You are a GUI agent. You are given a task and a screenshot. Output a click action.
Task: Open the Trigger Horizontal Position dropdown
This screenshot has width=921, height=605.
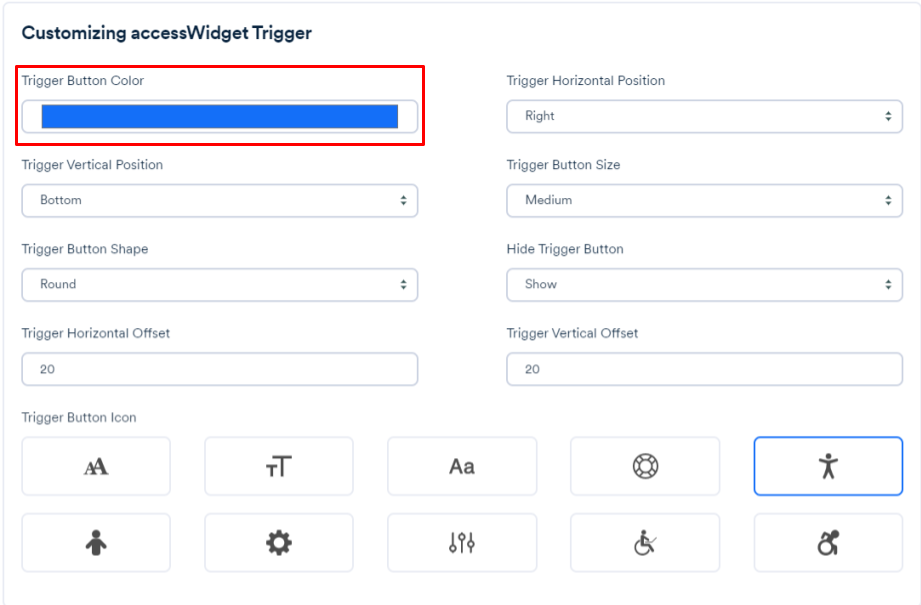pos(704,116)
